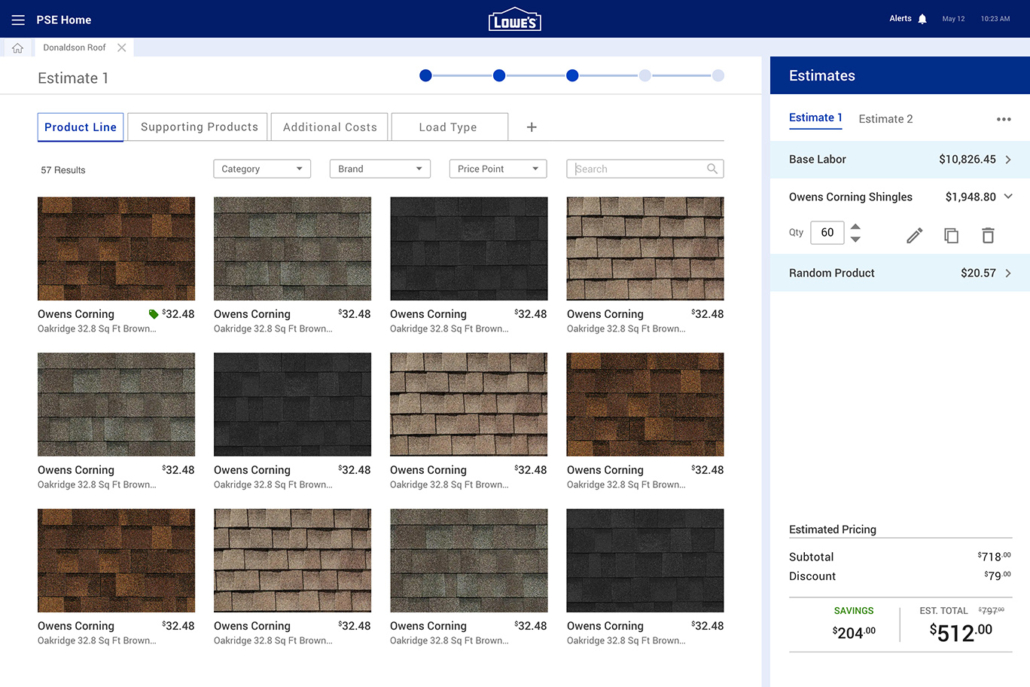Screen dimensions: 1030x687
Task: Click the May 12 date
Action: click(x=953, y=19)
